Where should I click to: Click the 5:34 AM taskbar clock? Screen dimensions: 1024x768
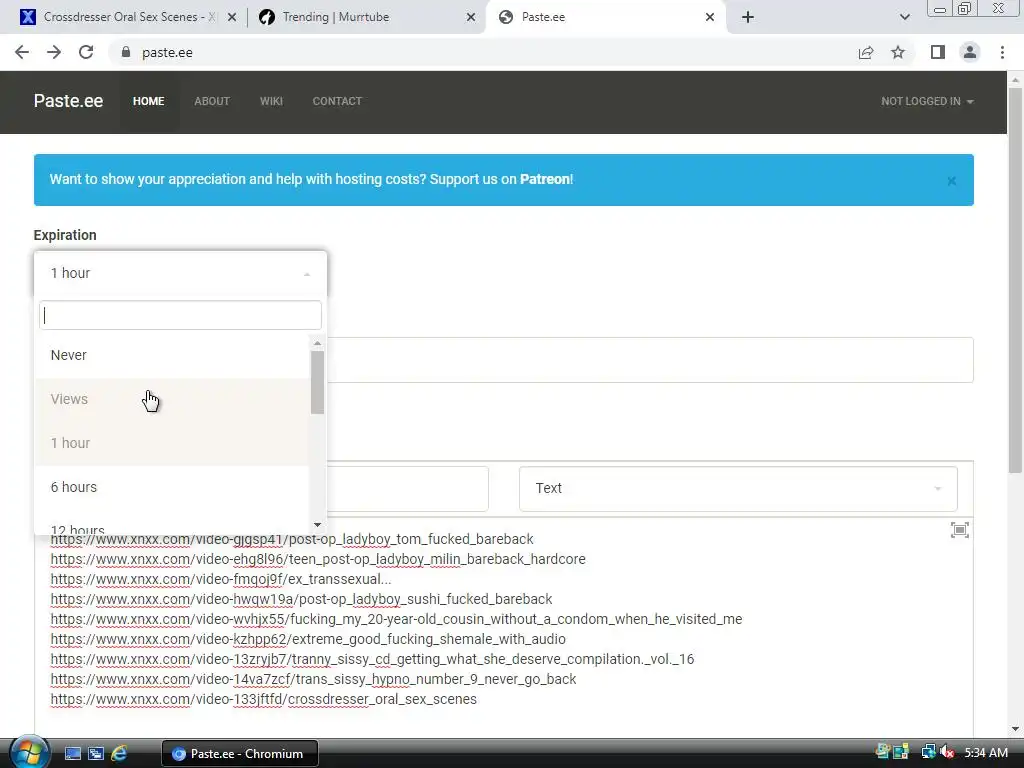(986, 753)
